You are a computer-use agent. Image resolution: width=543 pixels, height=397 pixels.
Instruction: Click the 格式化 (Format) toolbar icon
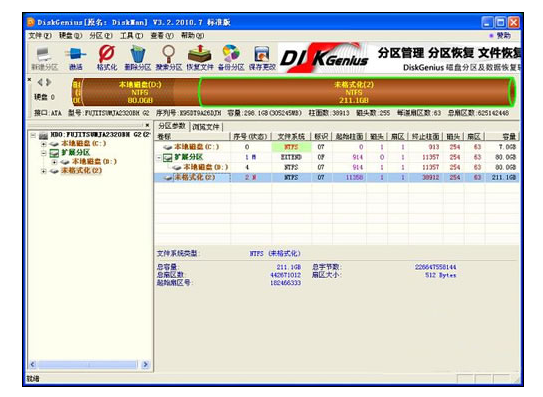tap(107, 58)
